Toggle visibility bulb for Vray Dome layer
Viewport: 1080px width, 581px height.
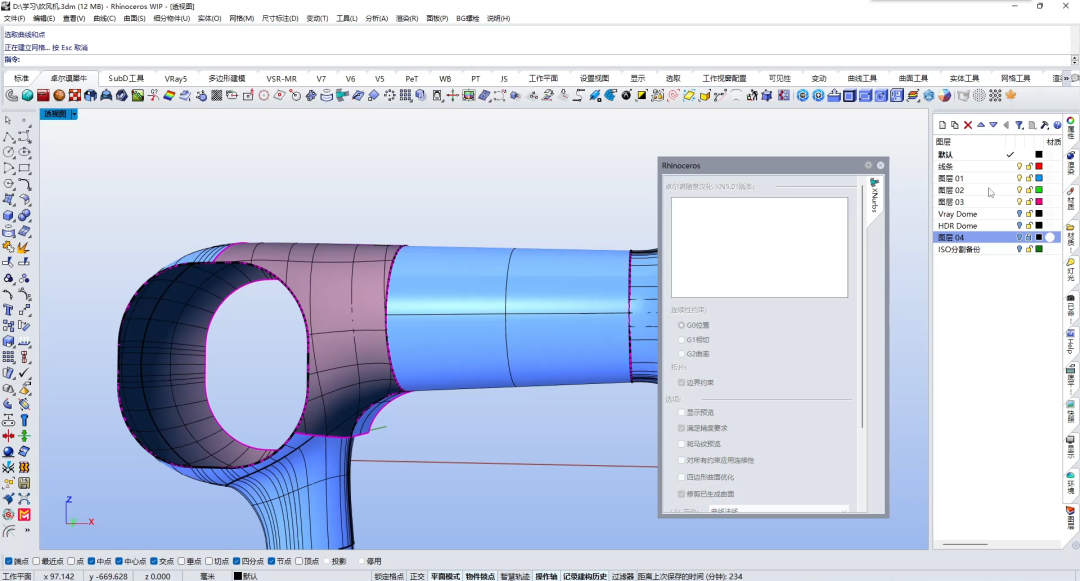click(1019, 214)
